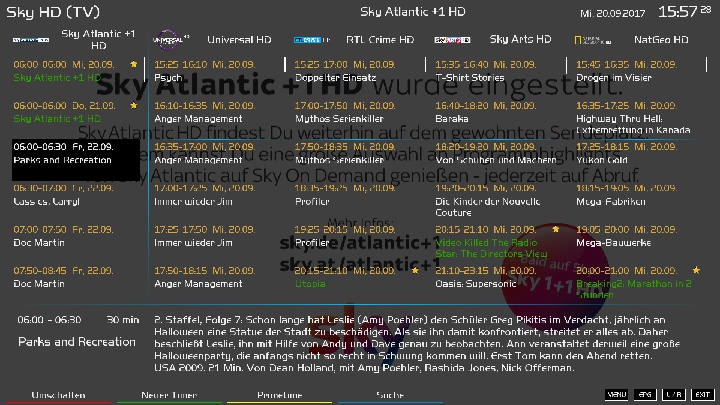The width and height of the screenshot is (720, 405).
Task: Select Die Kinder der Nouvelle Couture entry
Action: (x=498, y=200)
